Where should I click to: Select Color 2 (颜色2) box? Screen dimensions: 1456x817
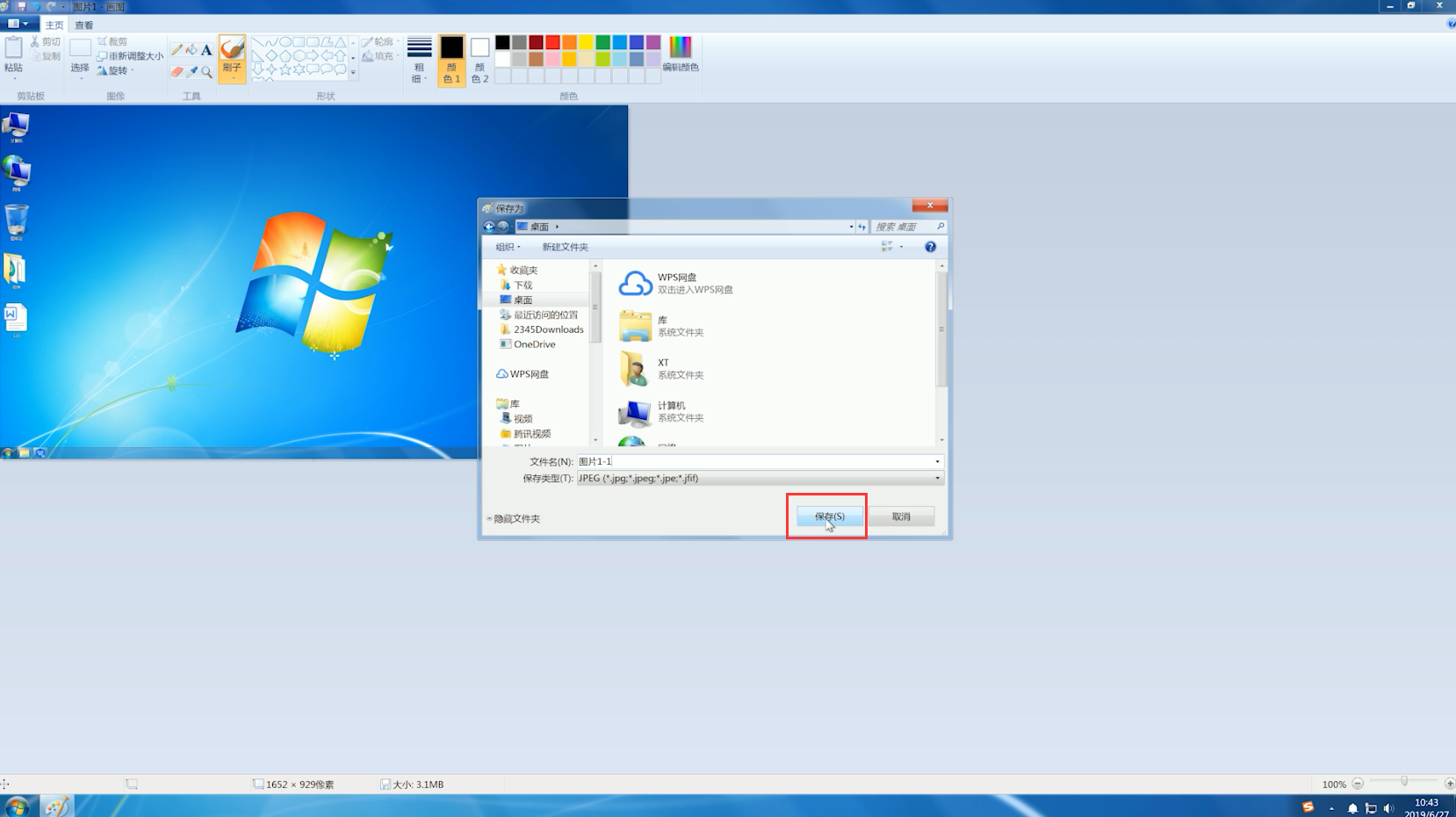[479, 61]
